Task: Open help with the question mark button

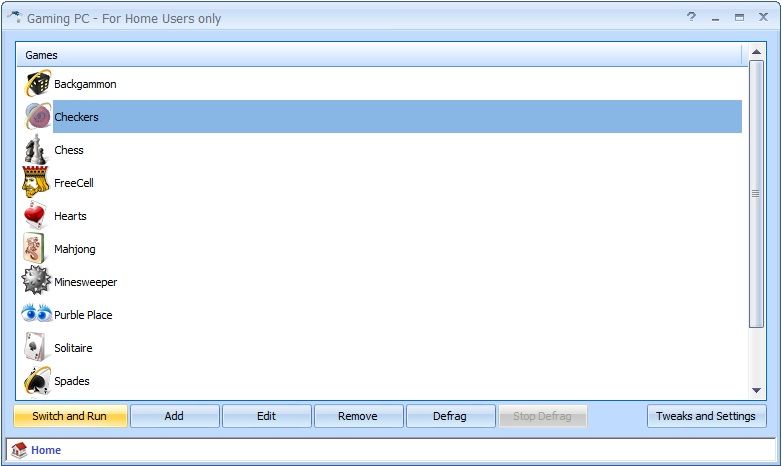Action: pyautogui.click(x=691, y=17)
